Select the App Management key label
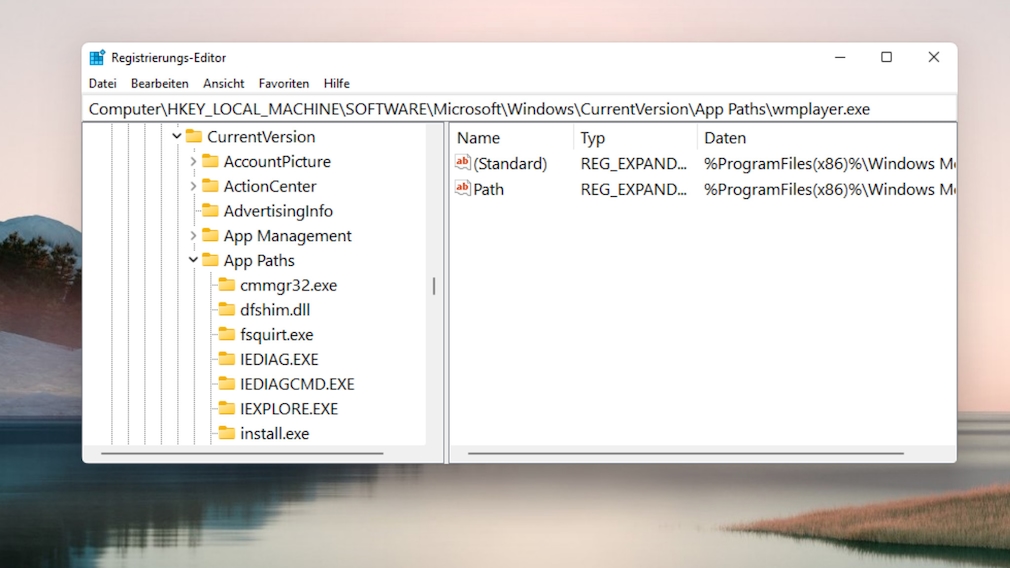 pyautogui.click(x=287, y=236)
